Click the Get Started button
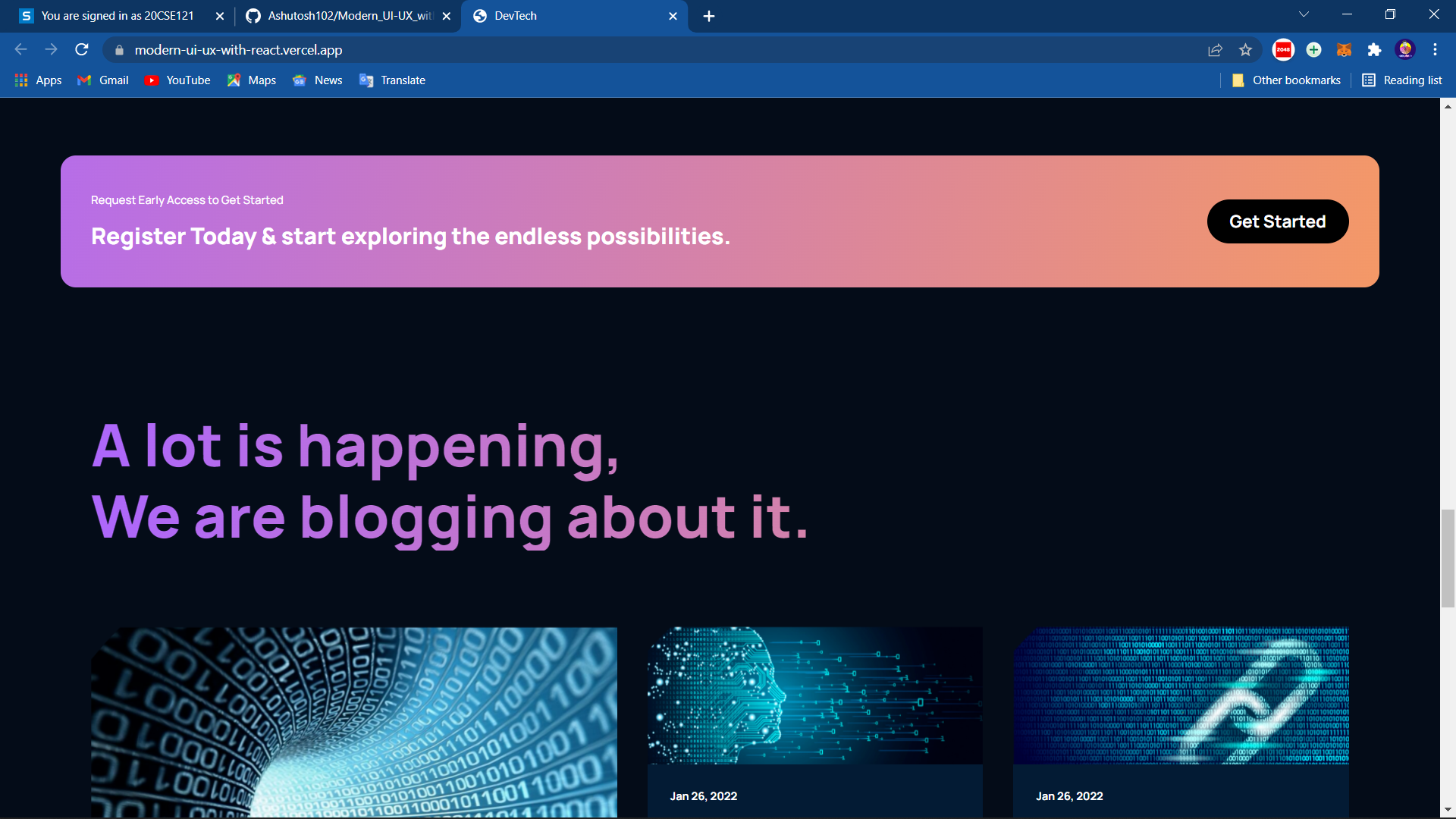Screen dimensions: 1456x819 click(x=1278, y=221)
